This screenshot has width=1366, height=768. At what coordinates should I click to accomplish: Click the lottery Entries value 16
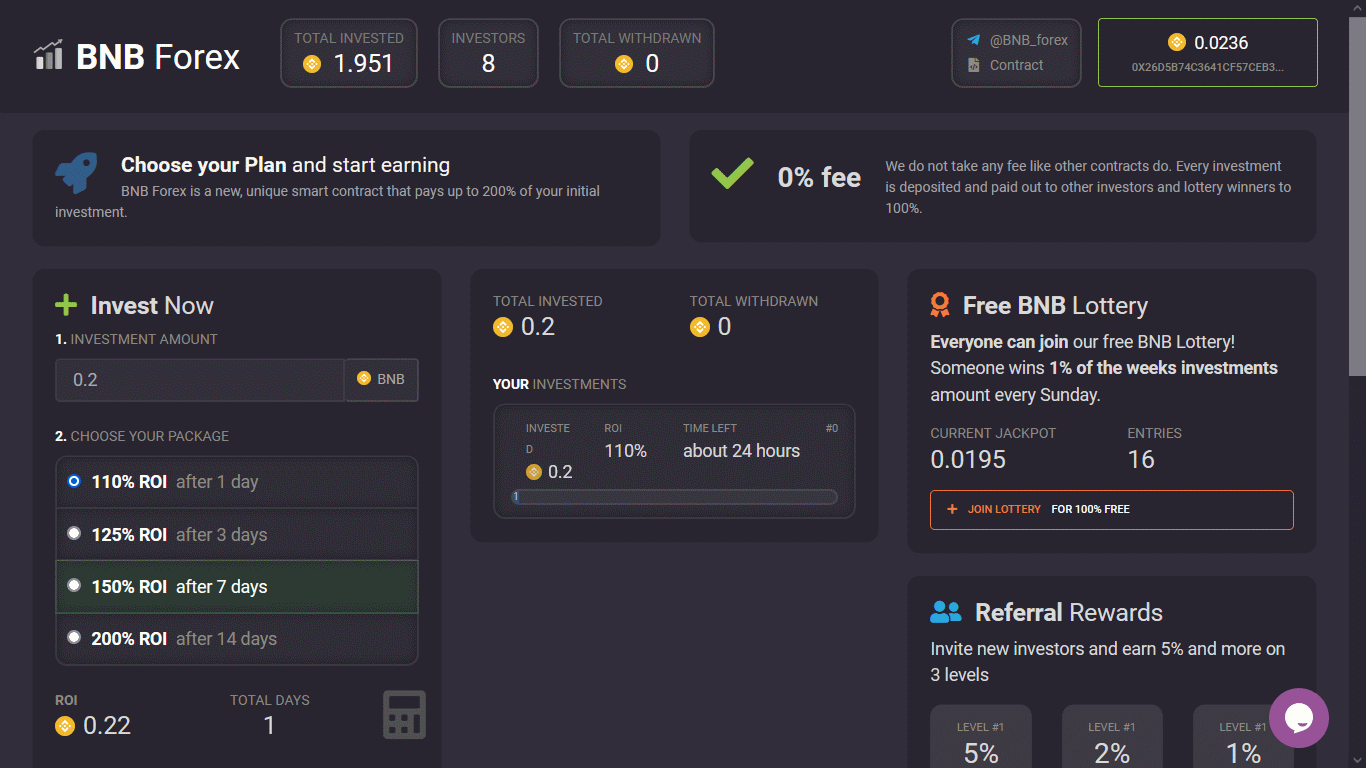1141,460
